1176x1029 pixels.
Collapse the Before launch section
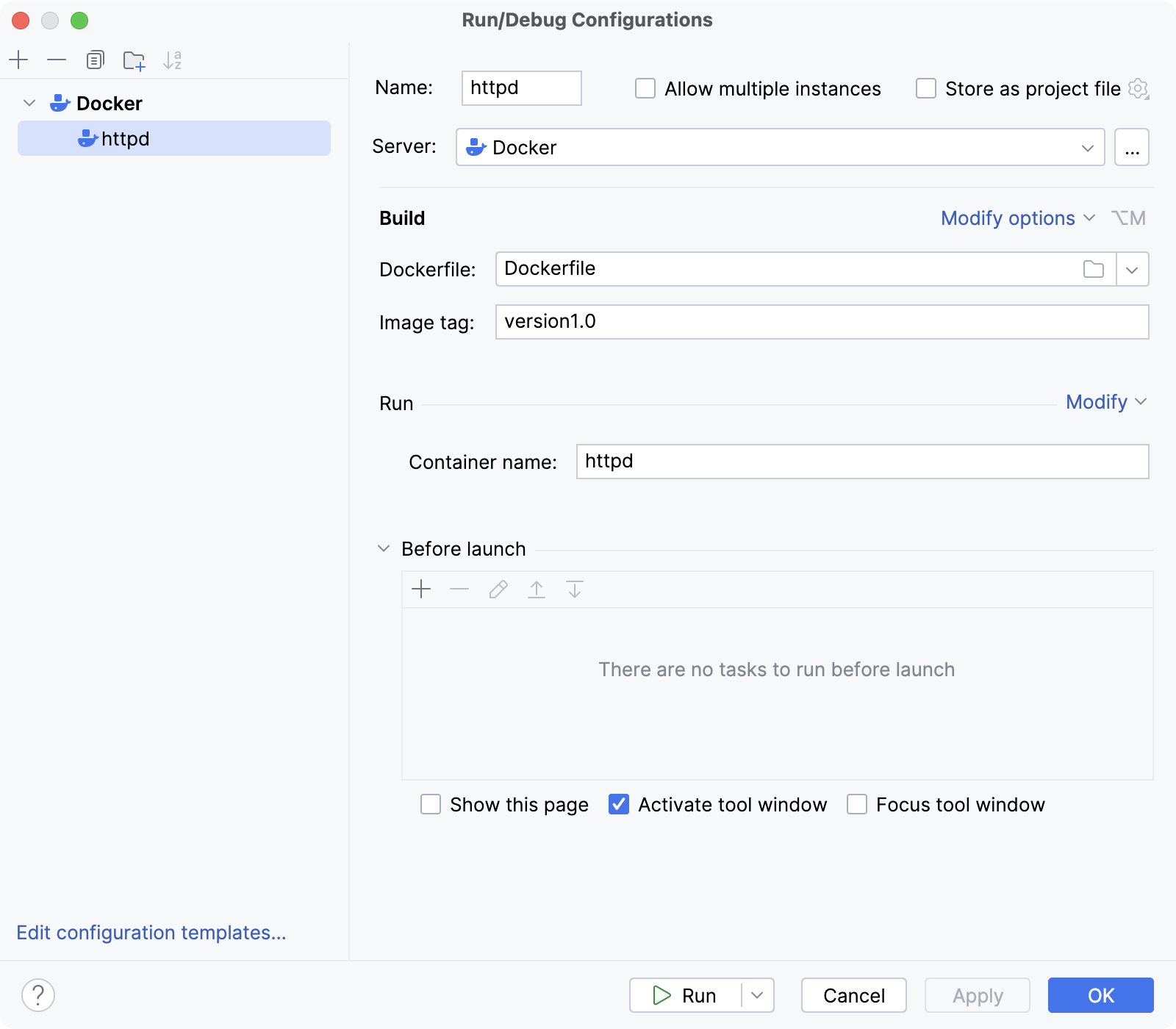(383, 548)
